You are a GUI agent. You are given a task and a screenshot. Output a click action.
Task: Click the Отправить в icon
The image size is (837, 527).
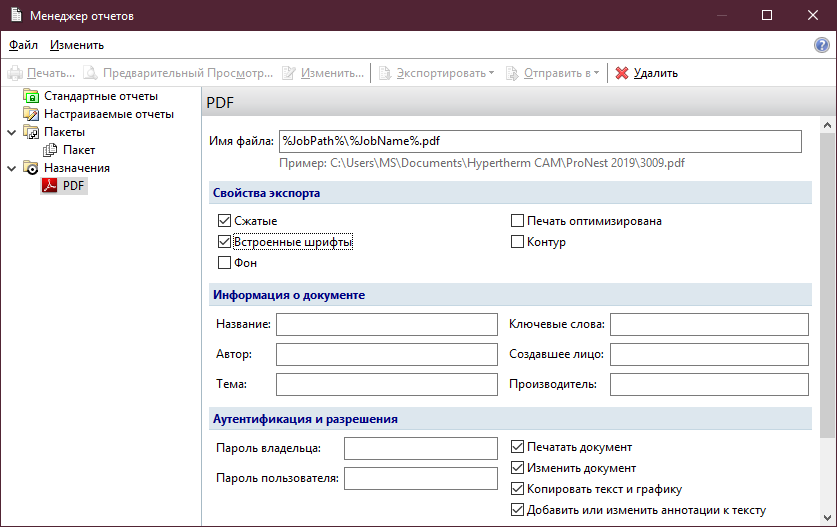tap(512, 73)
